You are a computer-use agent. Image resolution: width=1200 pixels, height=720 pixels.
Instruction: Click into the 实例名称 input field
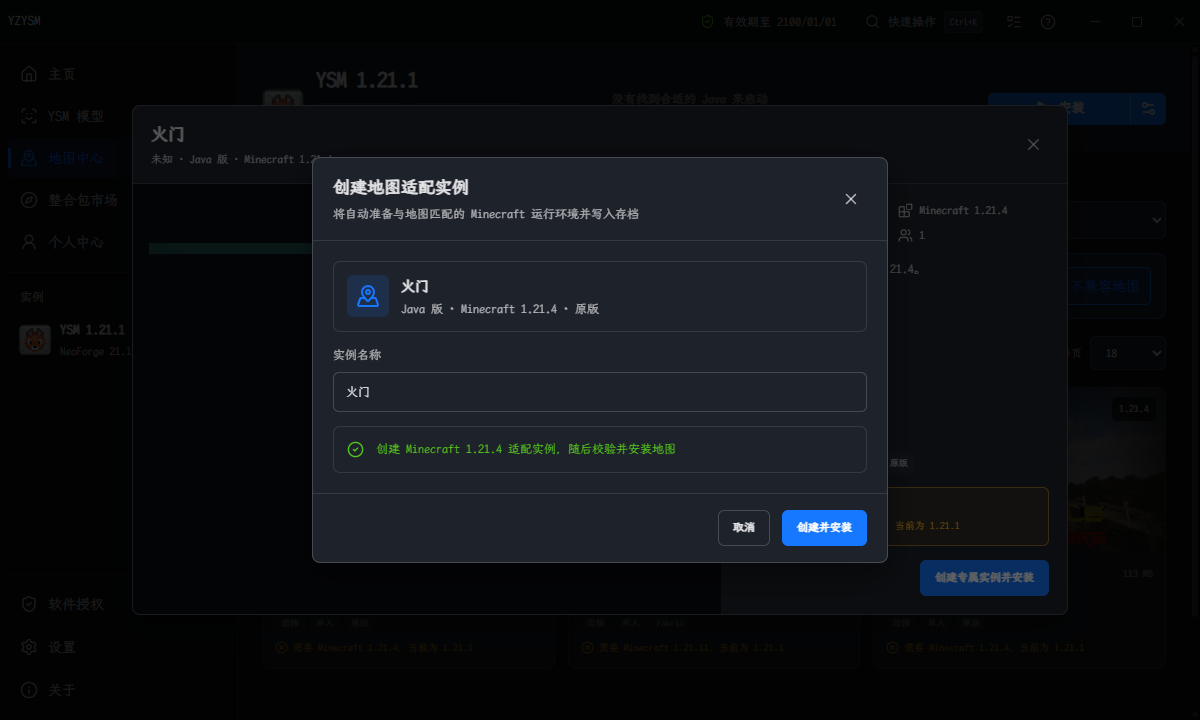(600, 392)
